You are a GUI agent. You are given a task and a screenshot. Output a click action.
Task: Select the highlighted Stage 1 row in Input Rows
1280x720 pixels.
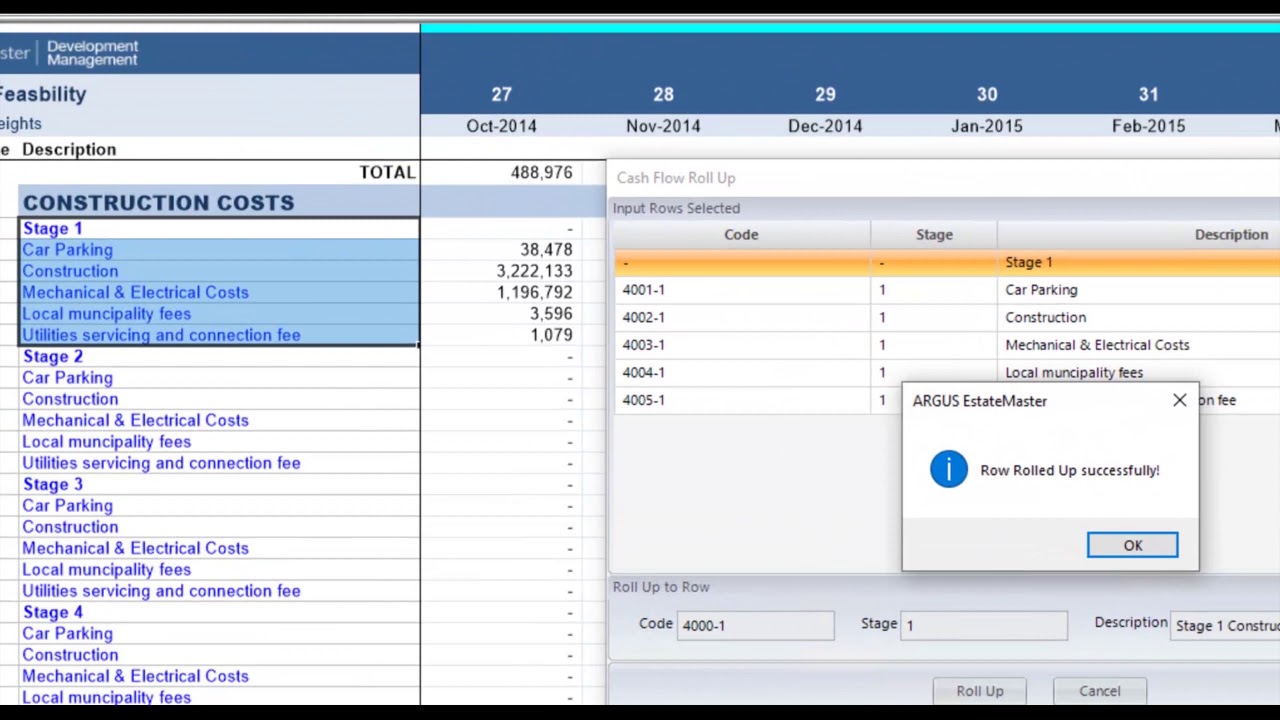pyautogui.click(x=946, y=262)
